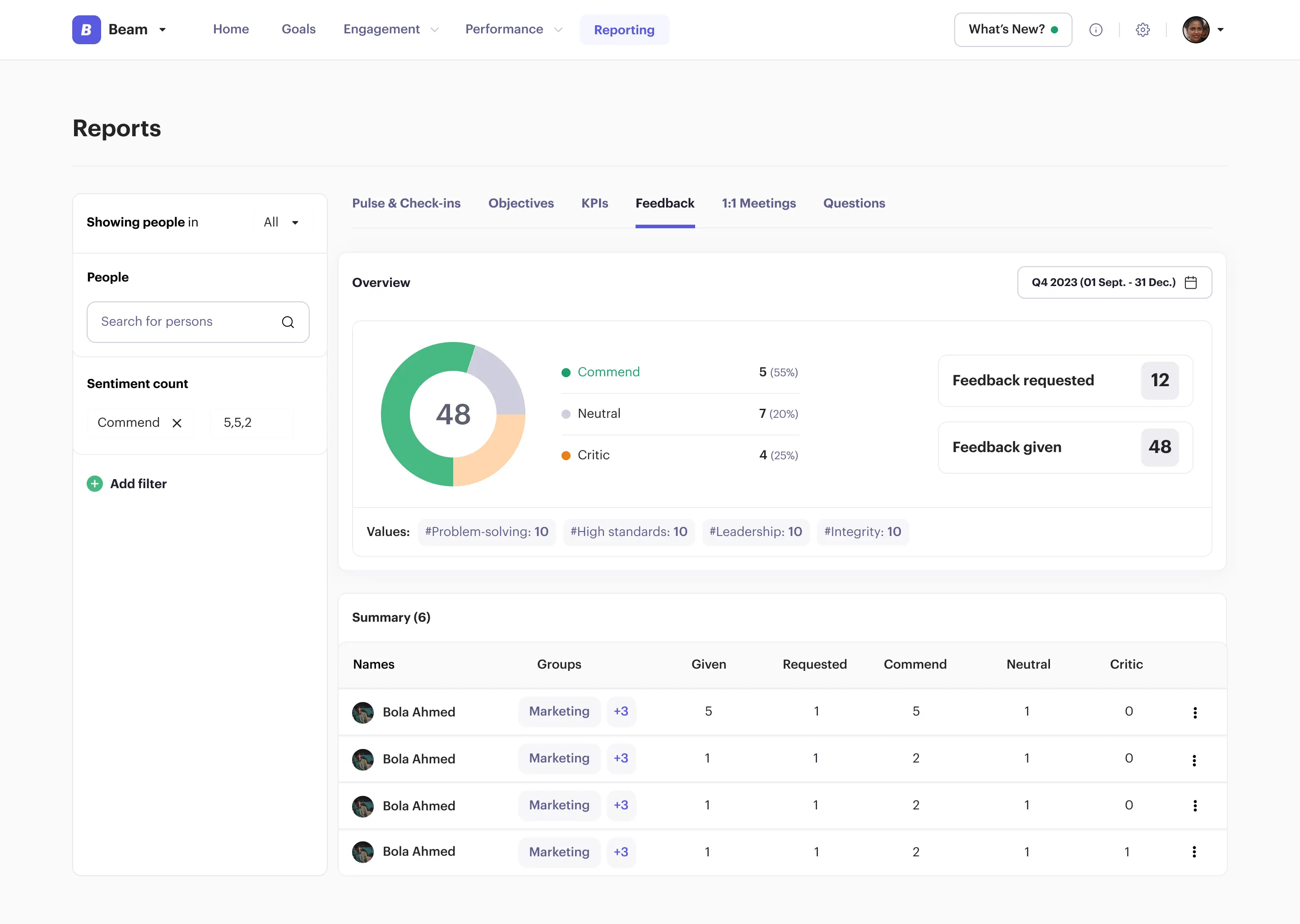The height and width of the screenshot is (924, 1300).
Task: Open the calendar icon in date range
Action: click(1191, 282)
